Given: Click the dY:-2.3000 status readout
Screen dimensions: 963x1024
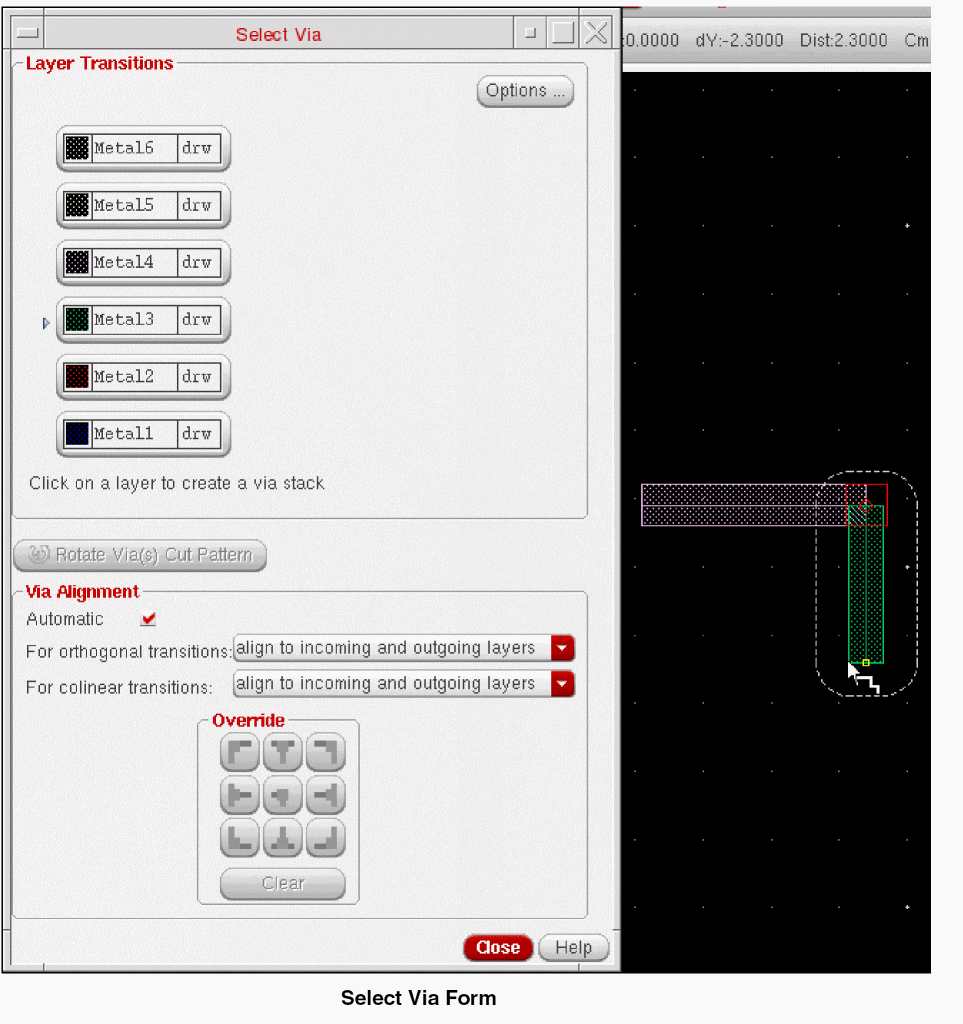Looking at the screenshot, I should coord(739,40).
